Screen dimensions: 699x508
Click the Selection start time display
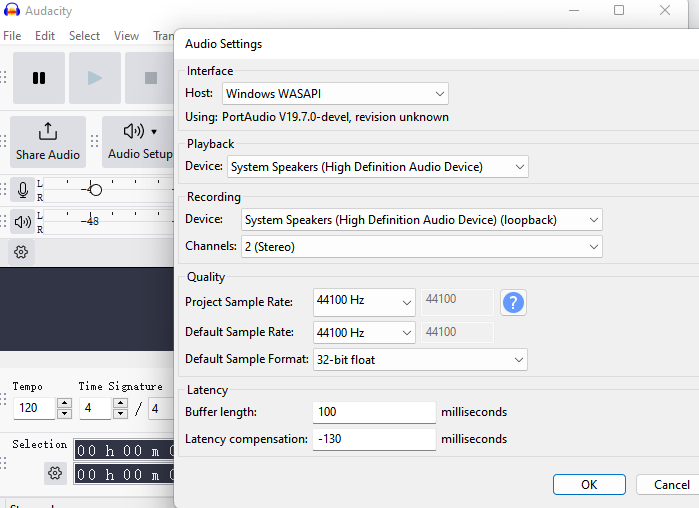[x=124, y=451]
